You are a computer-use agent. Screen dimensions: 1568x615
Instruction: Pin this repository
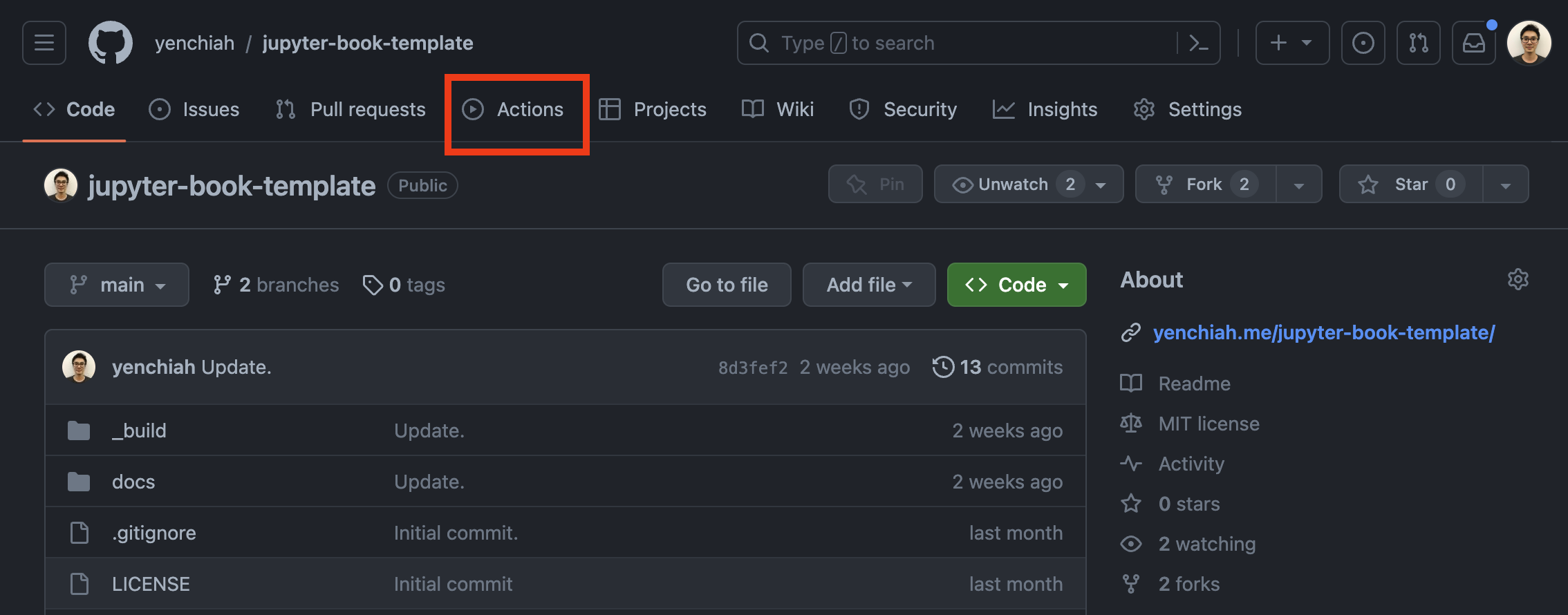875,184
